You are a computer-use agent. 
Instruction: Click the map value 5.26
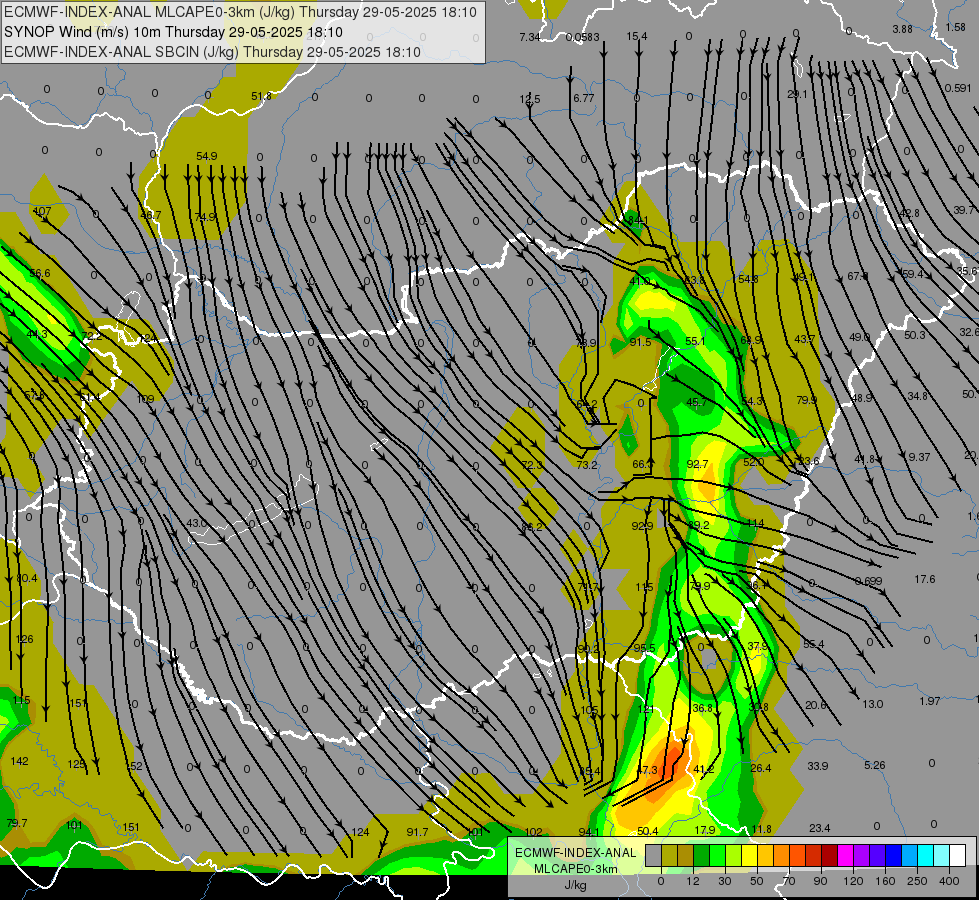[x=875, y=765]
